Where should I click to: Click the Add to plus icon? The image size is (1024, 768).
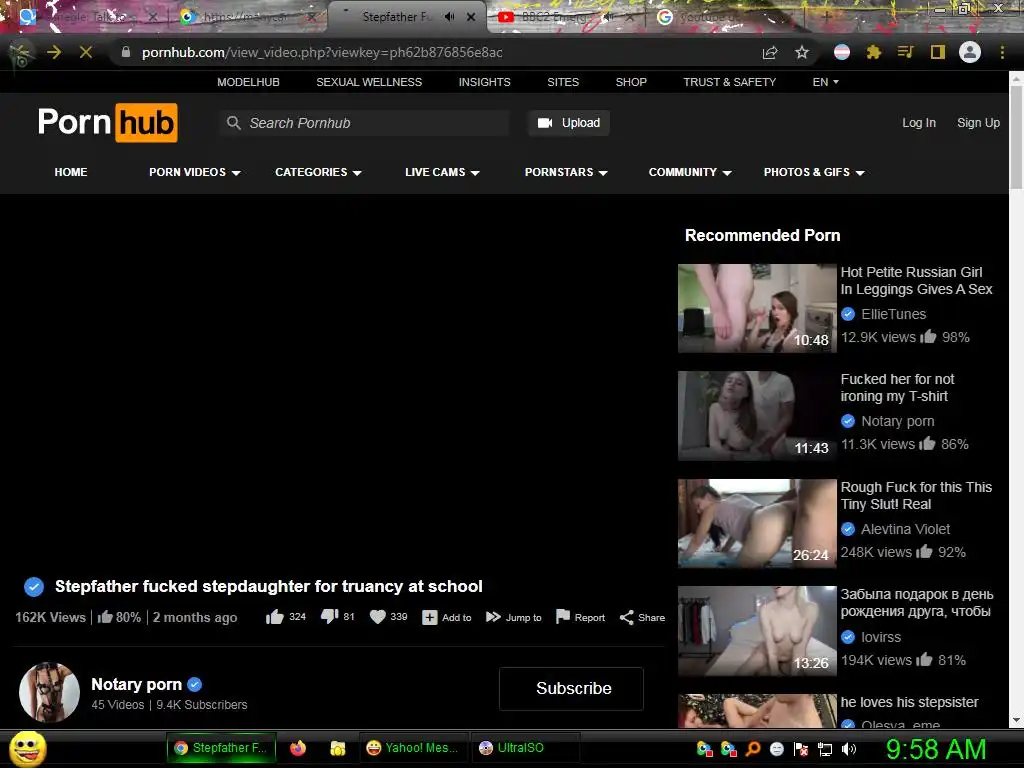click(x=430, y=617)
